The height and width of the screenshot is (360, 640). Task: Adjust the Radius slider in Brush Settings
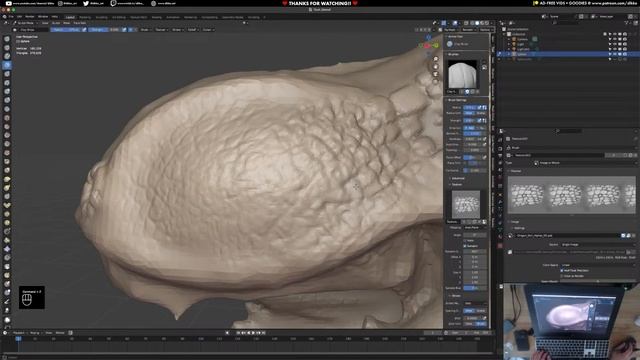470,108
